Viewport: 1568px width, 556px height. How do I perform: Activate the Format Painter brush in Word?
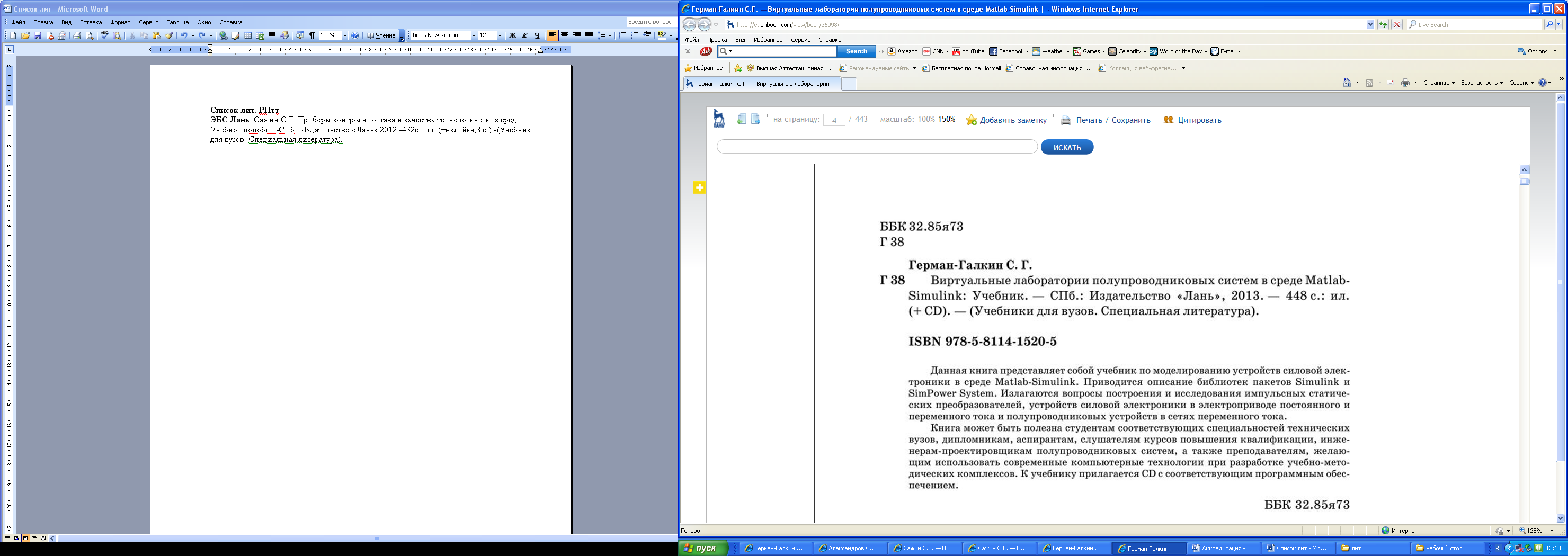(x=170, y=35)
